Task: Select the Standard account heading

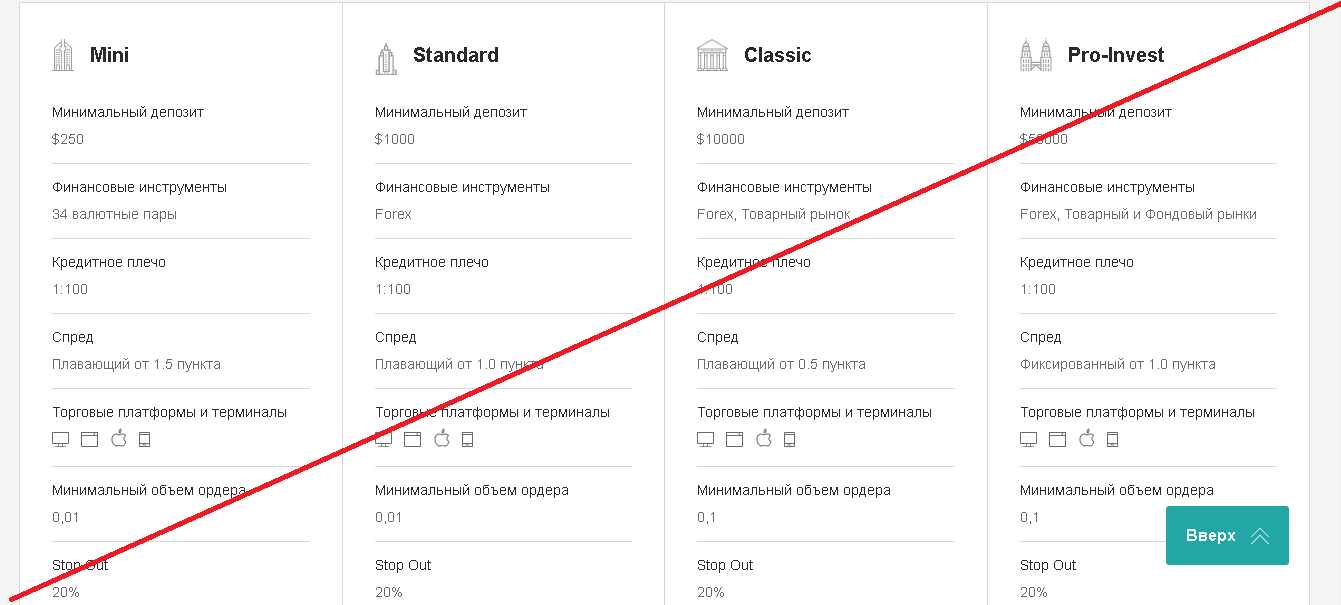Action: [456, 55]
